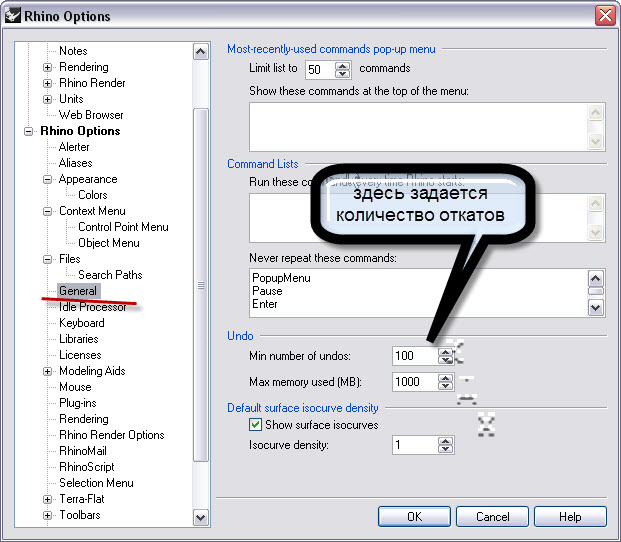621x542 pixels.
Task: Confirm settings with OK button
Action: click(414, 517)
